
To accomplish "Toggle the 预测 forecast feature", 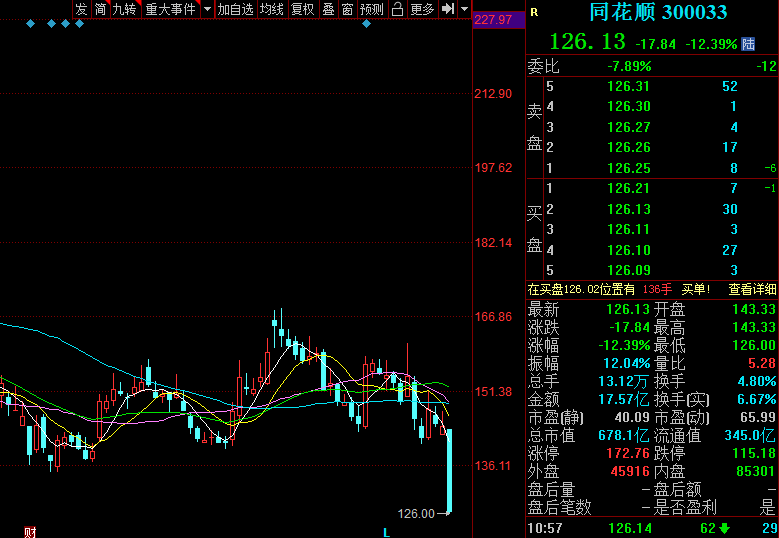I will pos(372,9).
